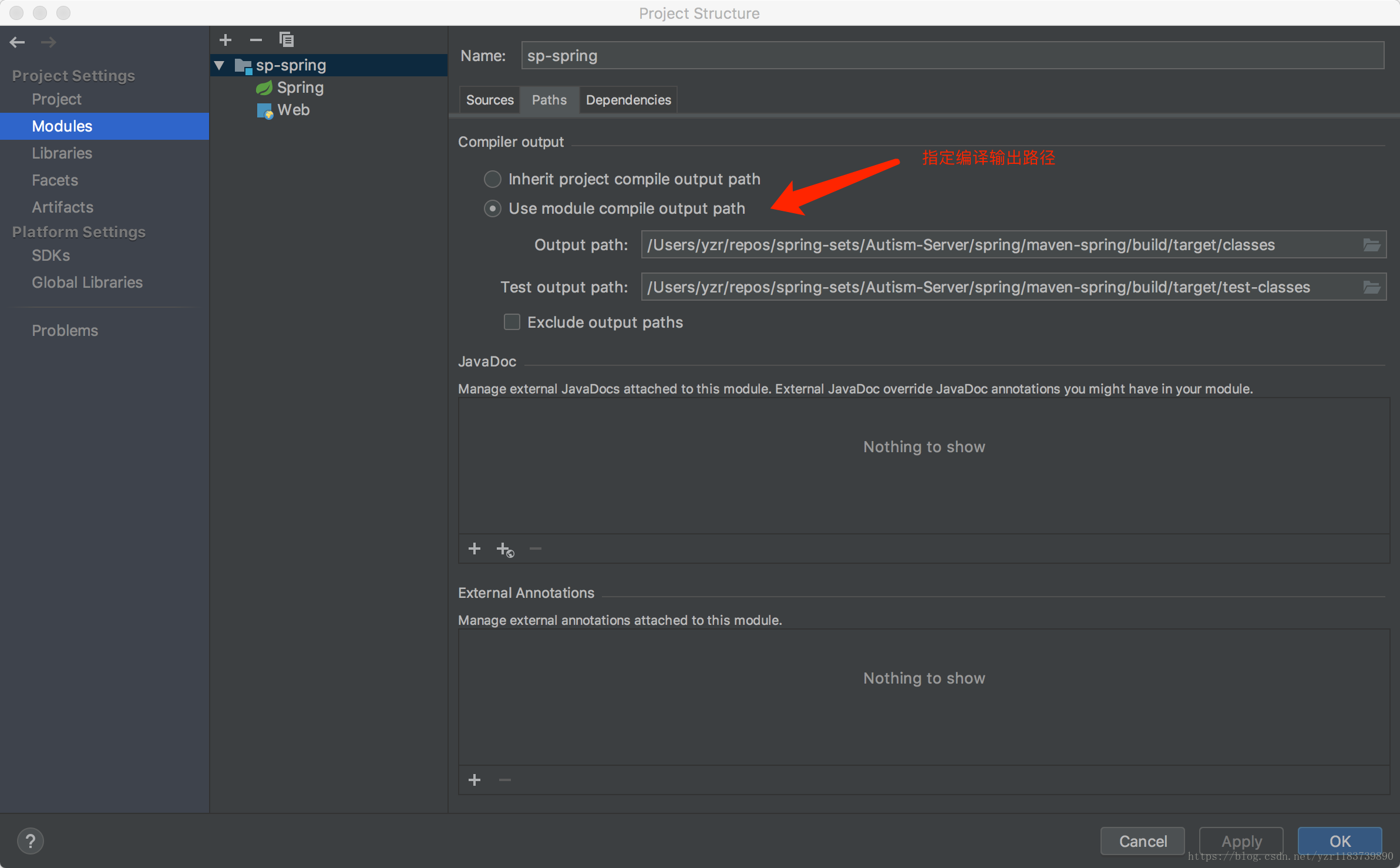Open the Dependencies tab
This screenshot has width=1400, height=868.
pos(628,100)
